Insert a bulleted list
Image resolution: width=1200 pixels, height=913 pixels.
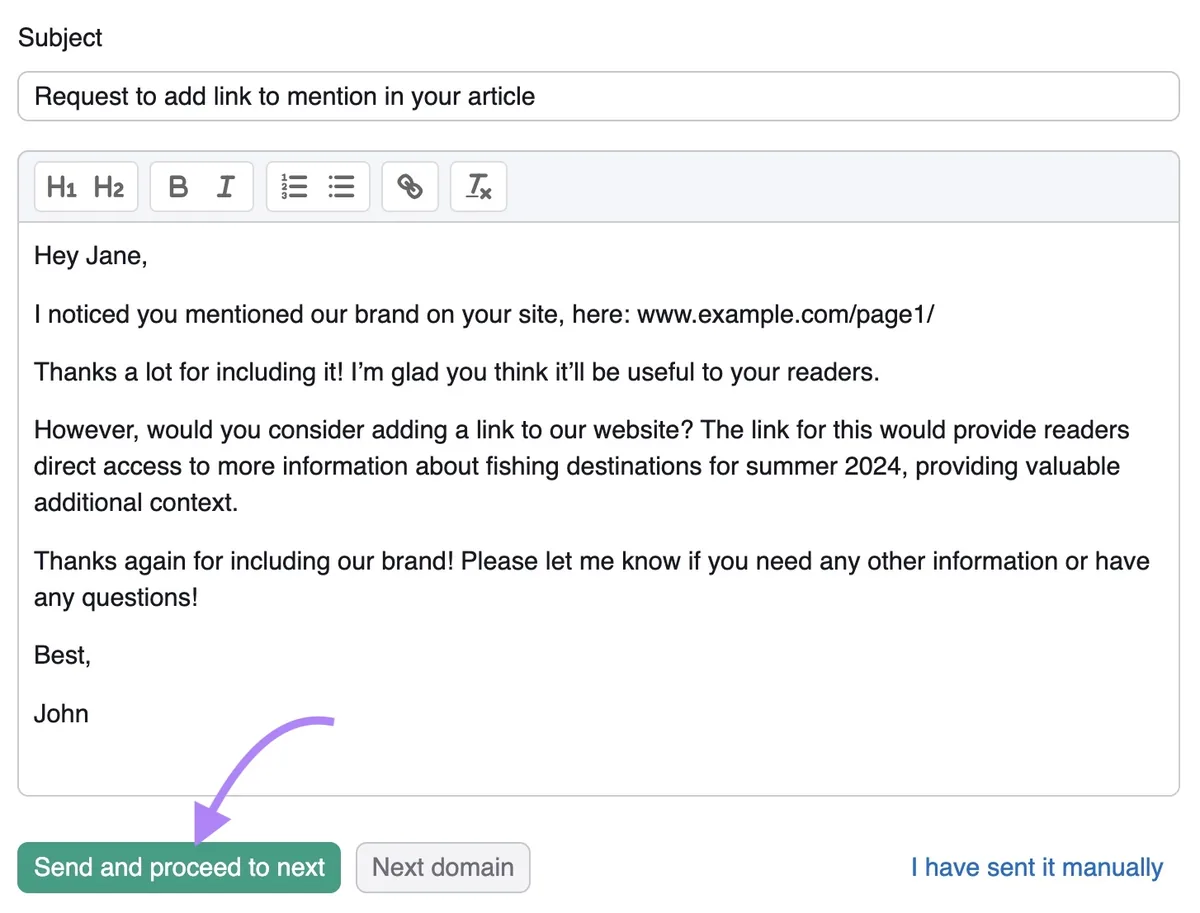[x=342, y=187]
